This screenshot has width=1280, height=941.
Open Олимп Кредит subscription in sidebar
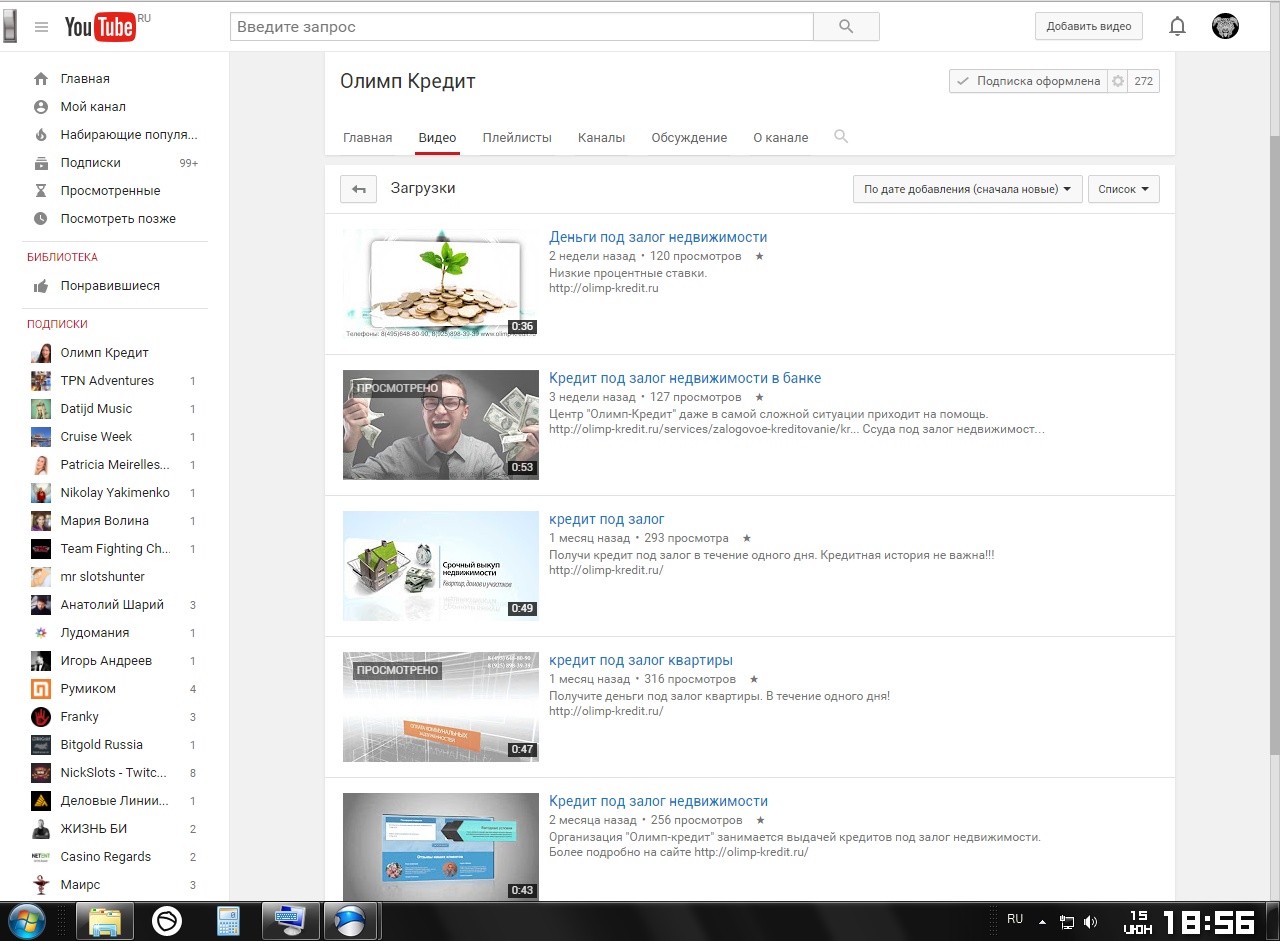104,353
